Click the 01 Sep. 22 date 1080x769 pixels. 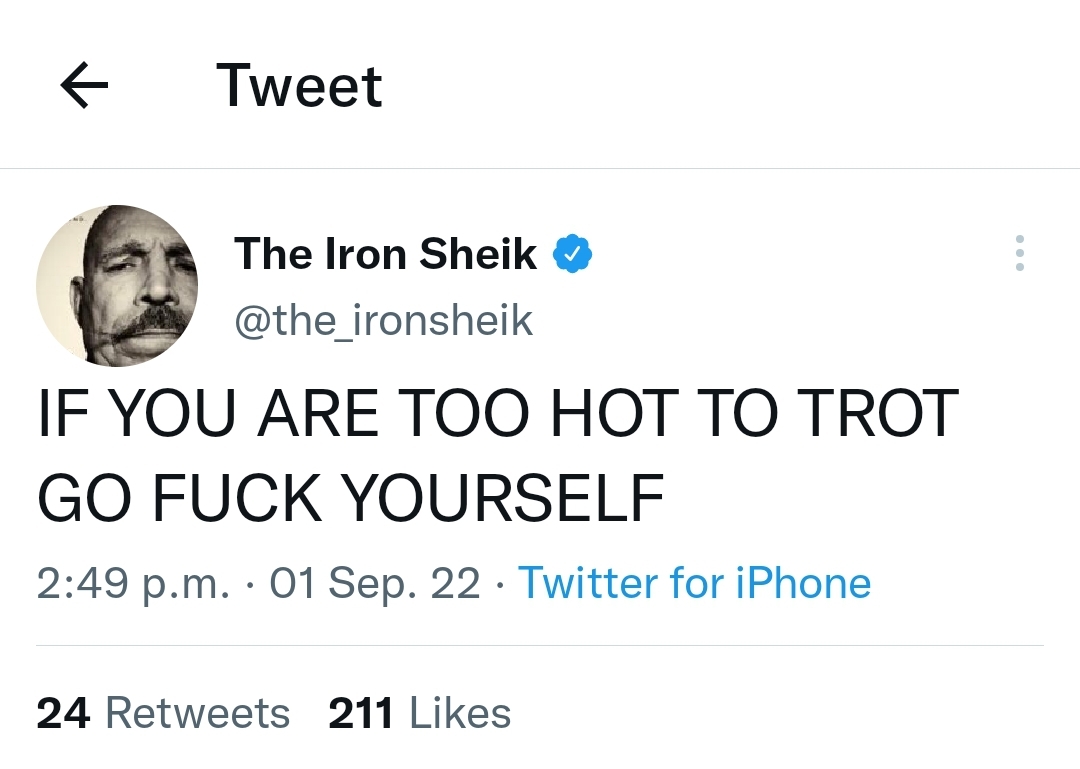click(375, 583)
